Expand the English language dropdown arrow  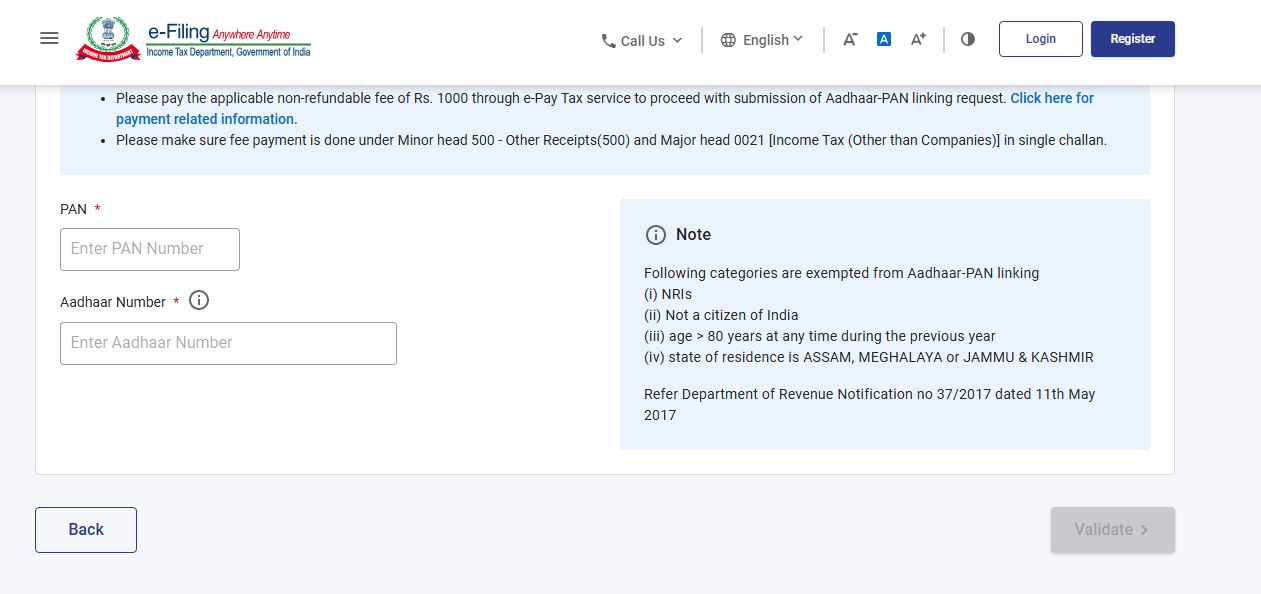click(798, 39)
